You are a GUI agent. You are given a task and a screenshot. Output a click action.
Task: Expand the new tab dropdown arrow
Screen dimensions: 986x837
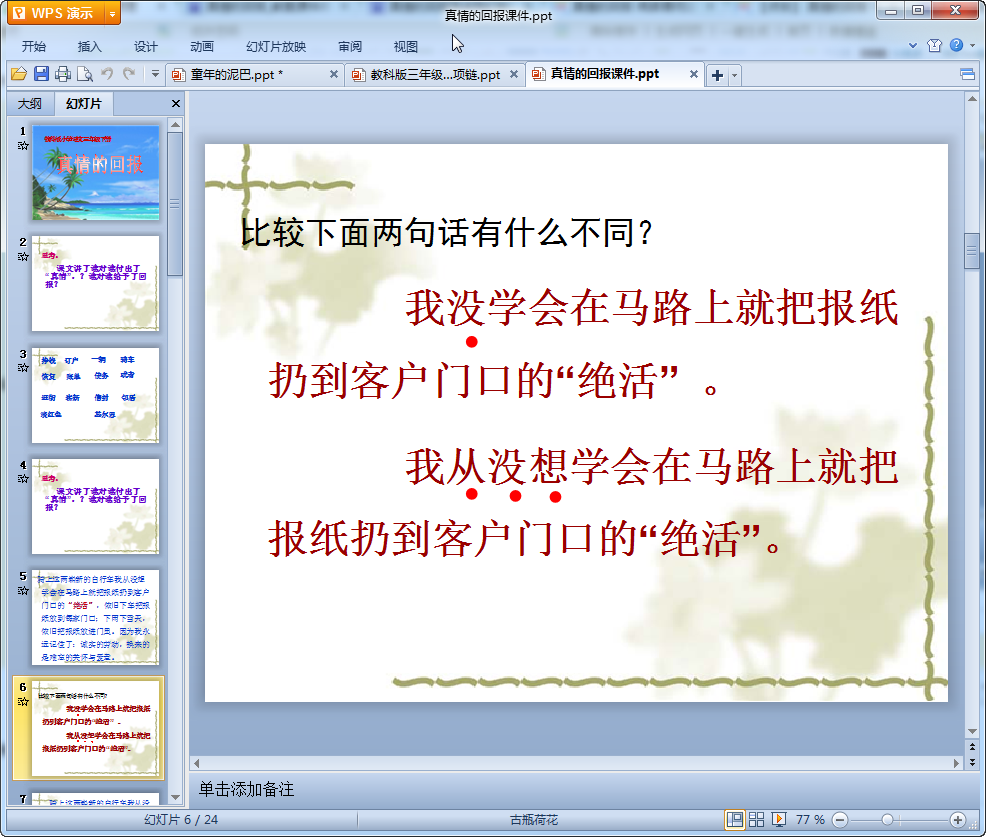coord(734,75)
